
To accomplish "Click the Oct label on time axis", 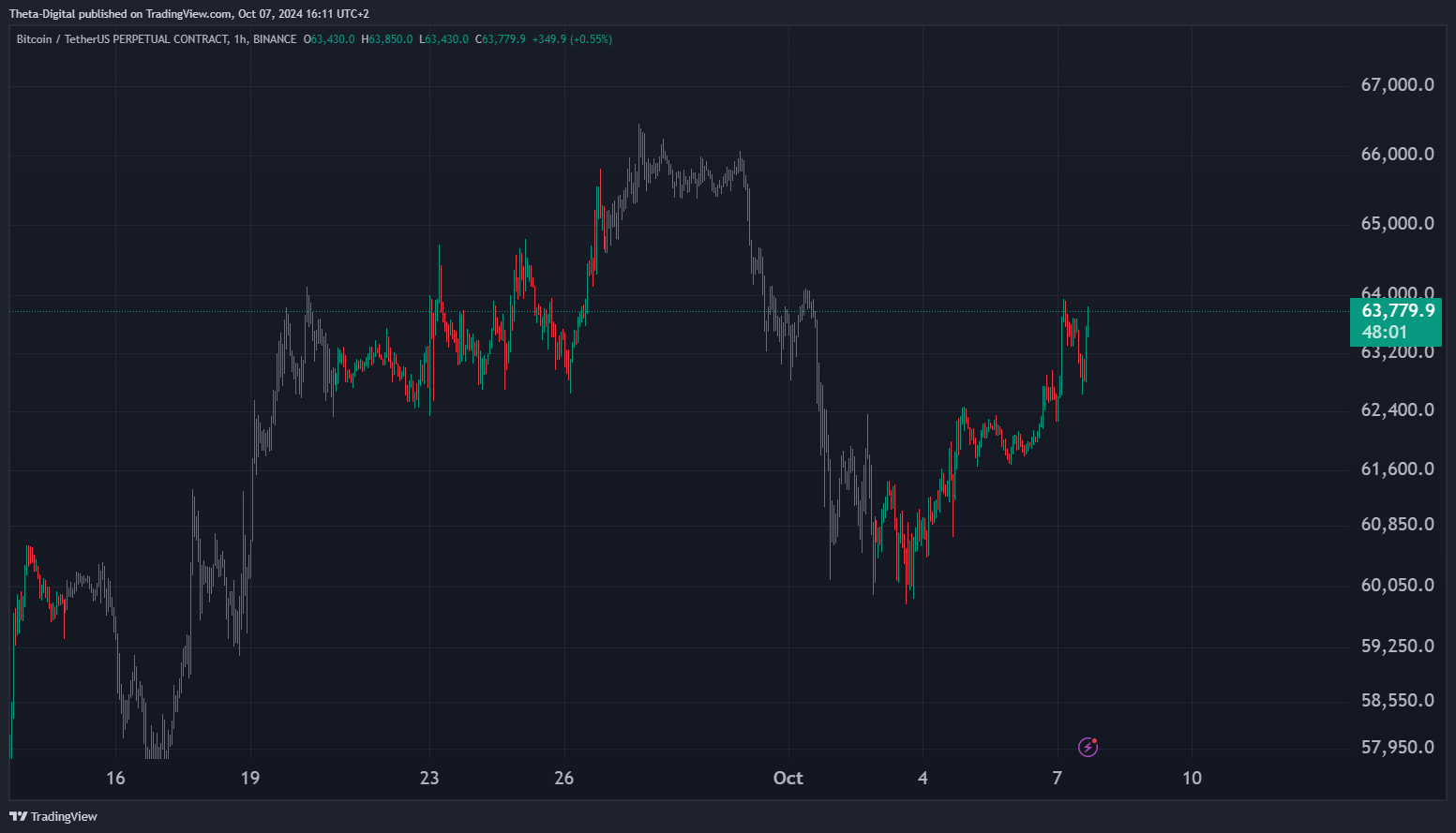I will tap(788, 779).
